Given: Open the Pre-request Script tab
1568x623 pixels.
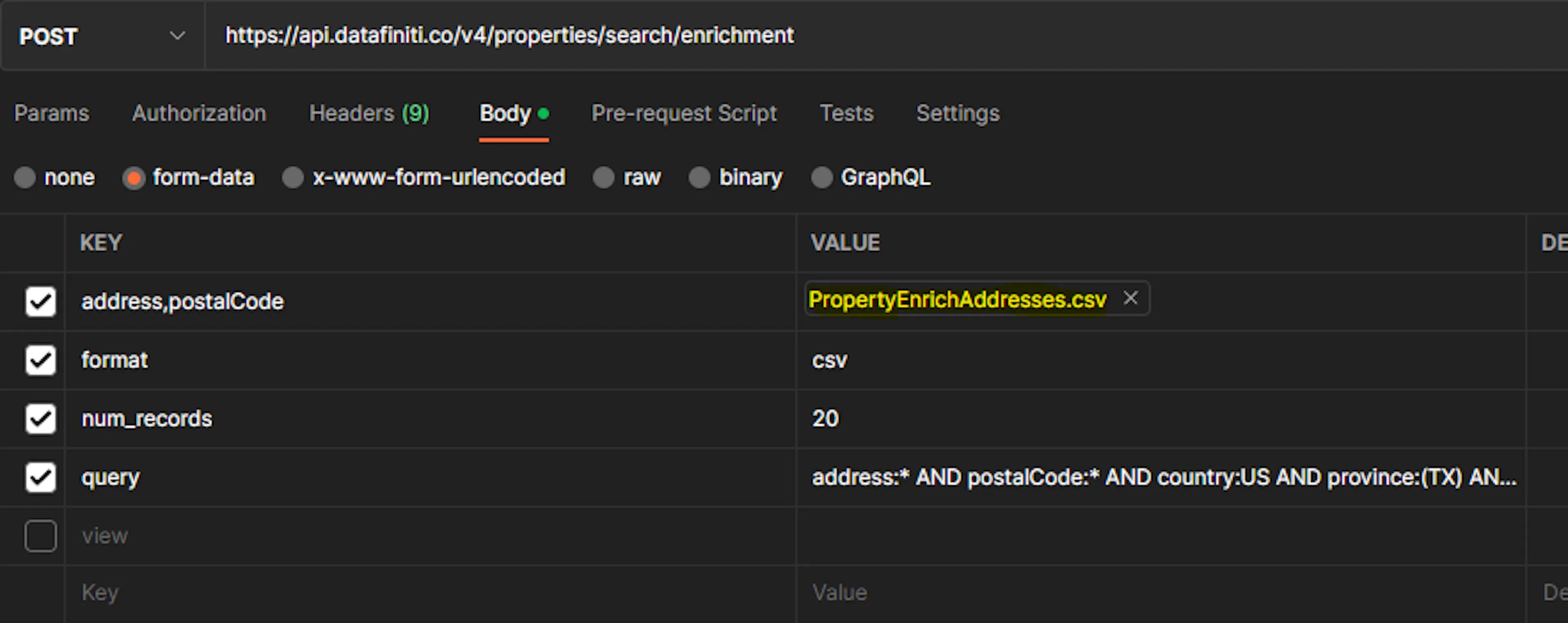Looking at the screenshot, I should tap(684, 113).
